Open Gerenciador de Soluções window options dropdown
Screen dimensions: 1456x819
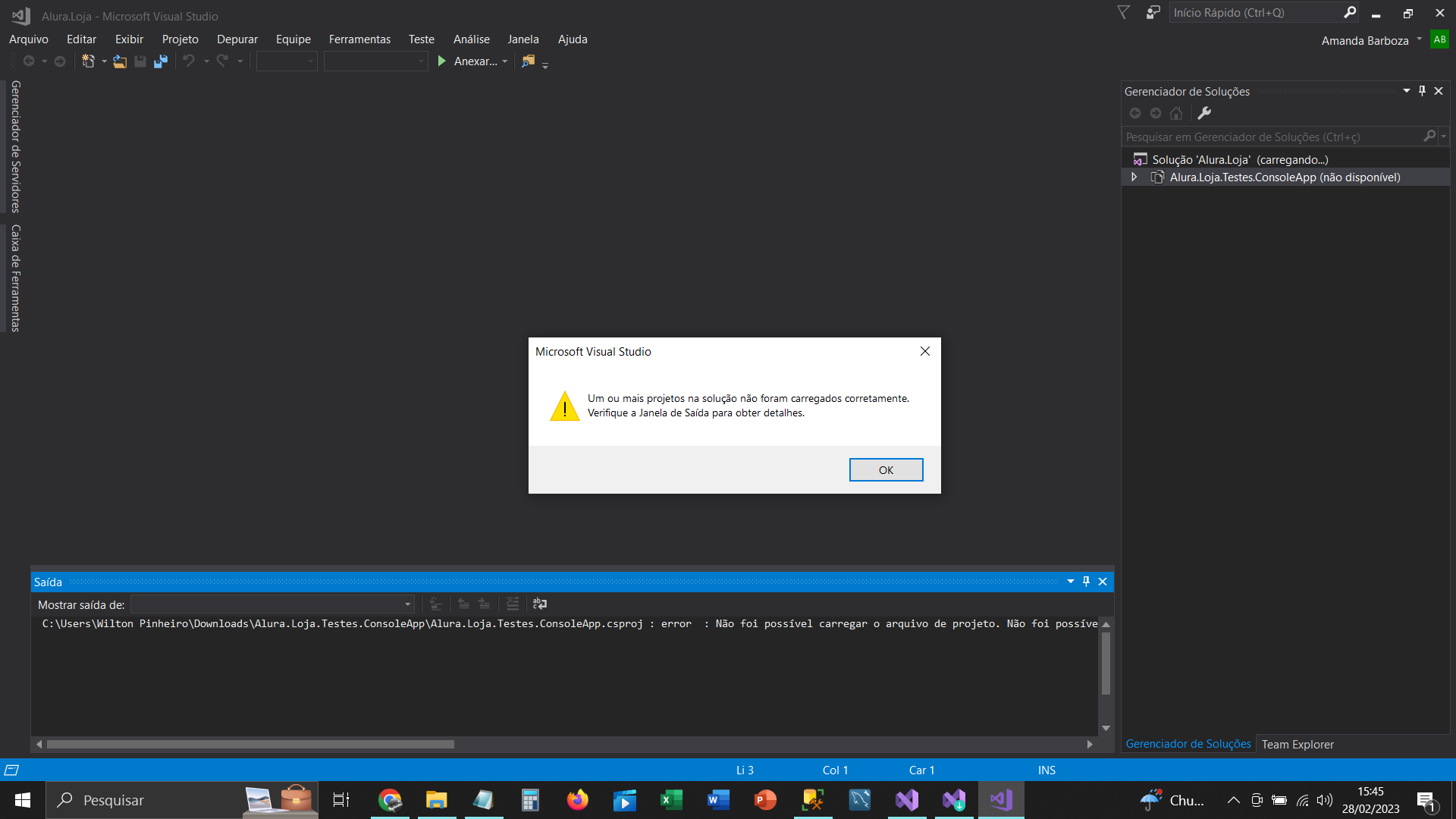click(1407, 91)
